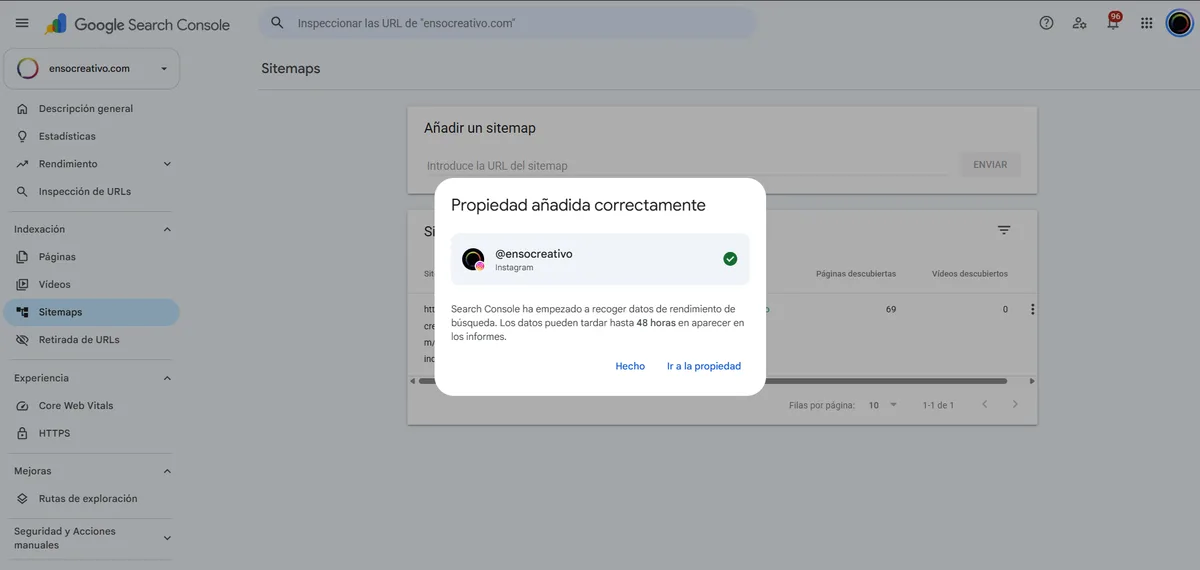Click the Rutas de exploración layers icon
Screen dimensions: 1200x570
(22, 499)
